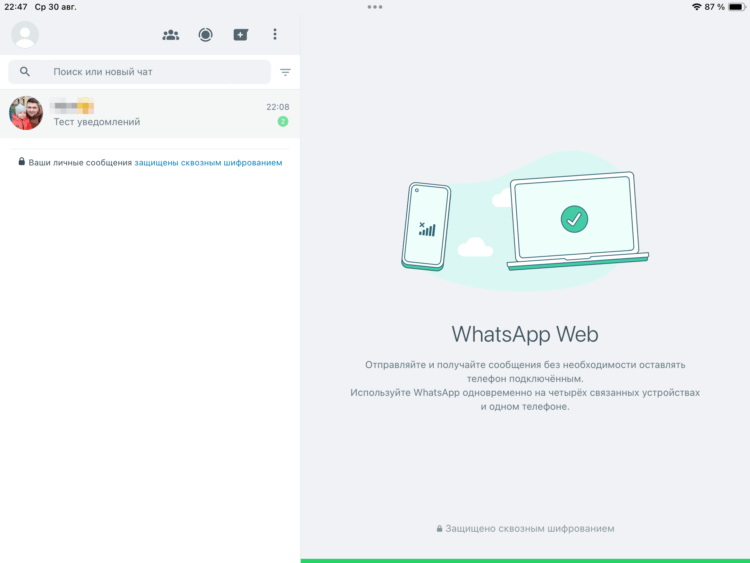The image size is (750, 563).
Task: Open the chat "Тест уведомлений"
Action: pyautogui.click(x=150, y=113)
